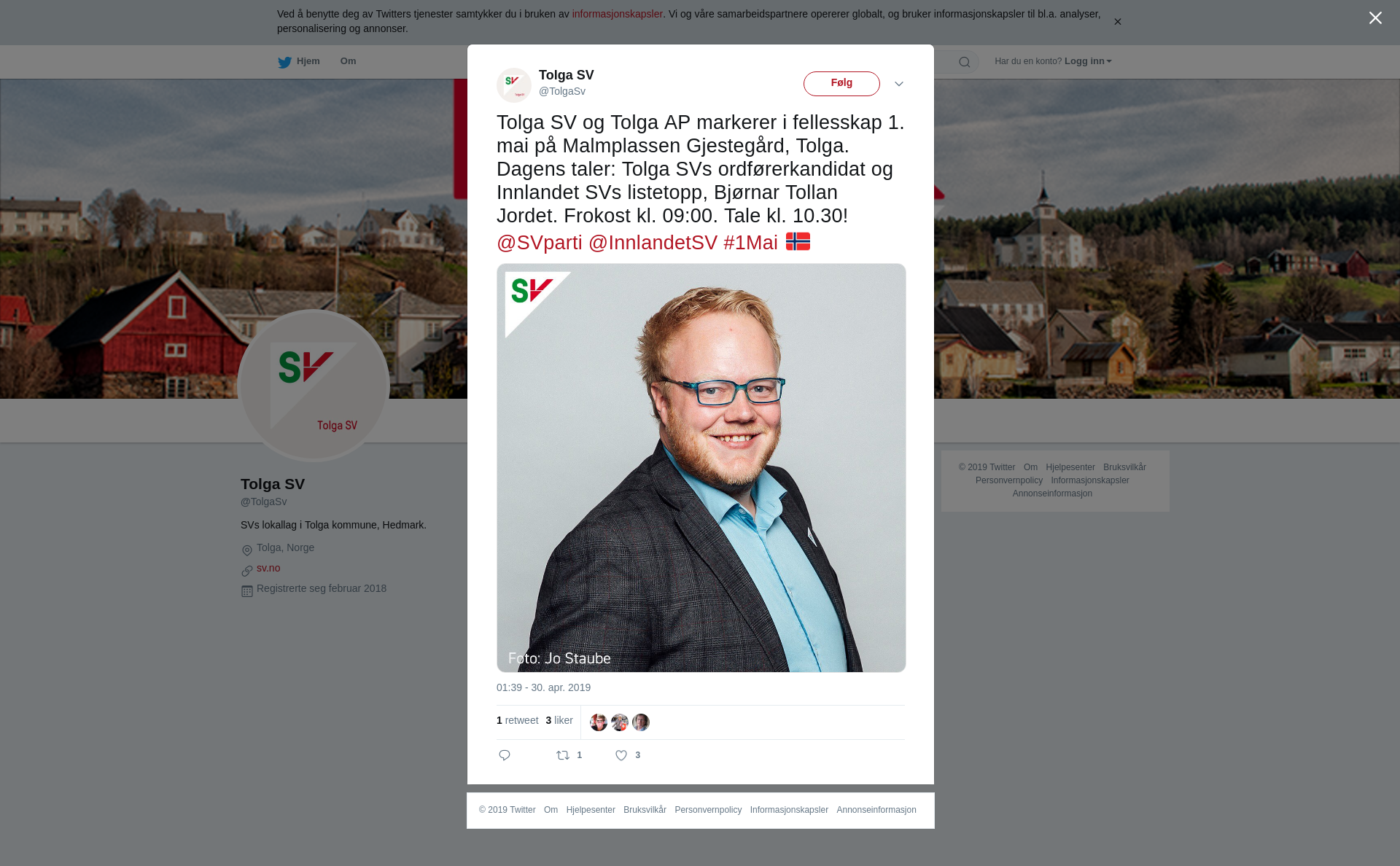Image resolution: width=1400 pixels, height=866 pixels.
Task: Open the #1Mai hashtag
Action: click(750, 243)
